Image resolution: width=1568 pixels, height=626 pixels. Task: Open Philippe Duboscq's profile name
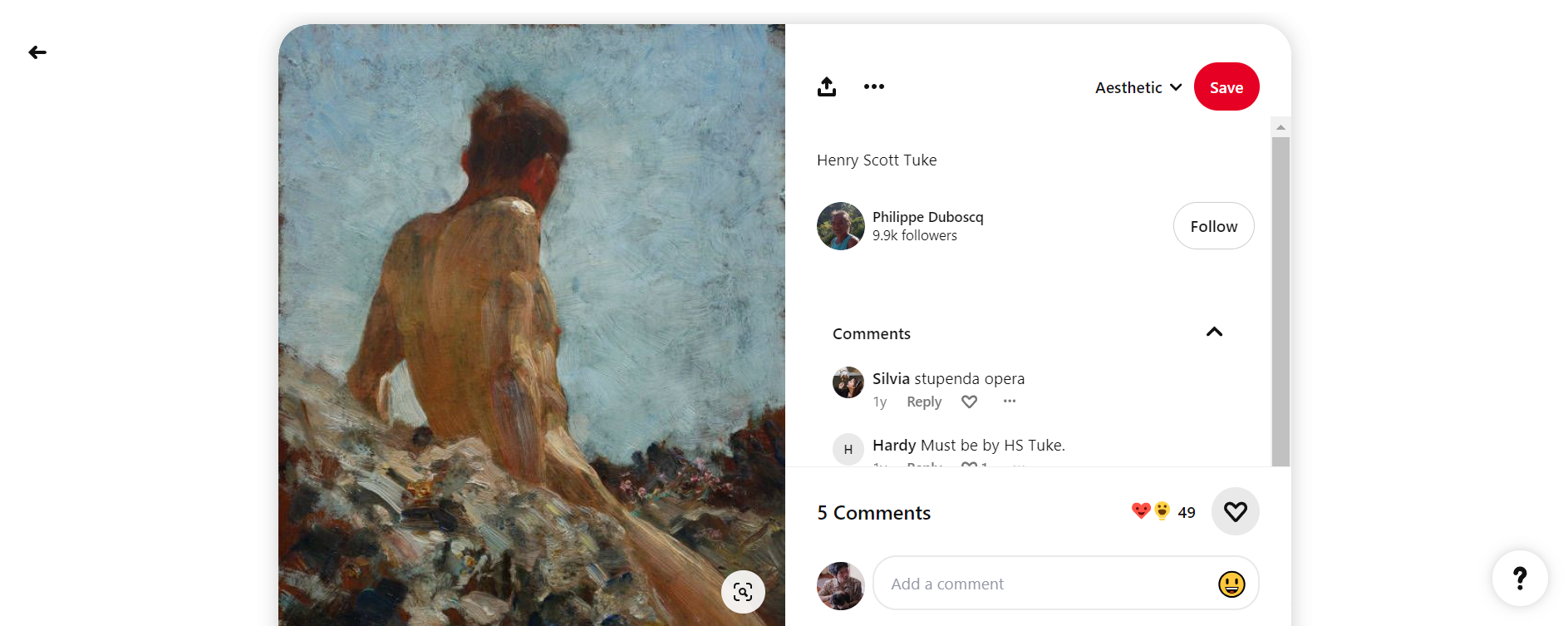tap(928, 217)
